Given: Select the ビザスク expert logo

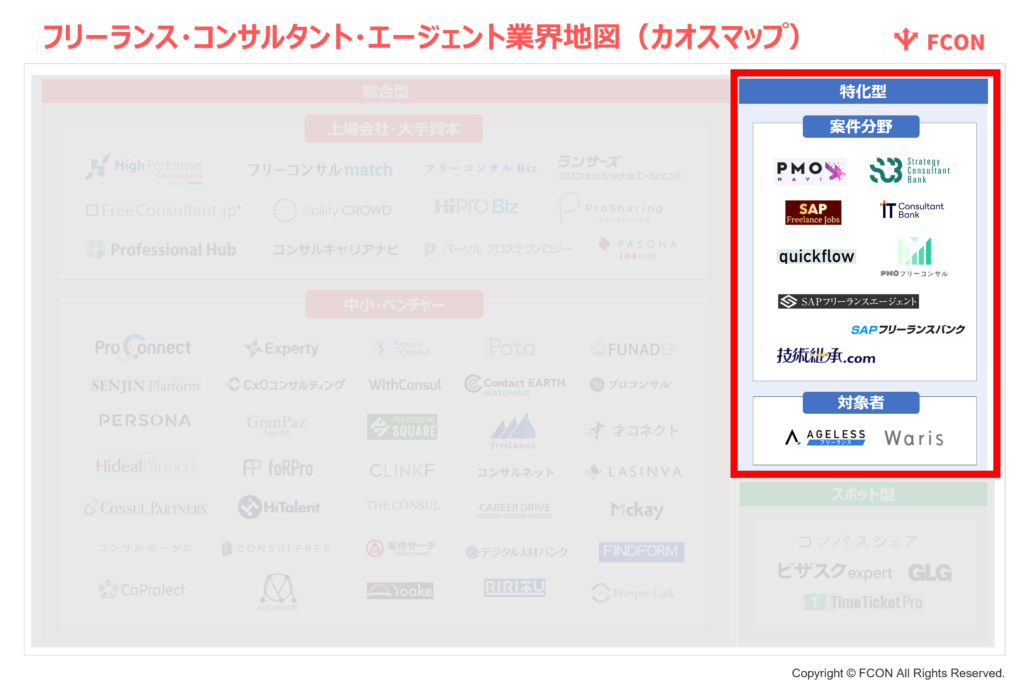Looking at the screenshot, I should 834,572.
